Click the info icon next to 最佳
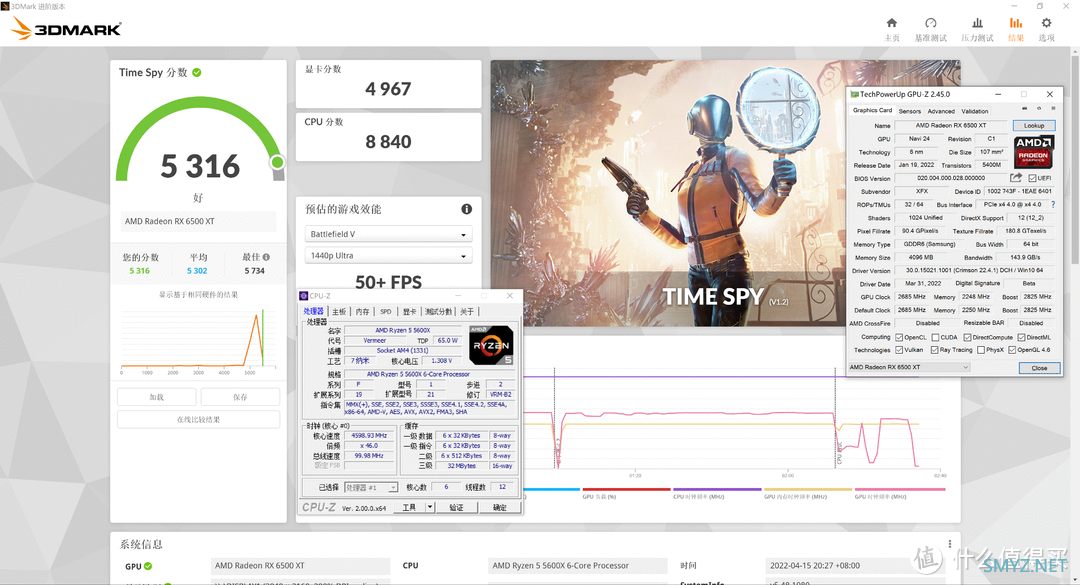The height and width of the screenshot is (585, 1080). tap(266, 257)
